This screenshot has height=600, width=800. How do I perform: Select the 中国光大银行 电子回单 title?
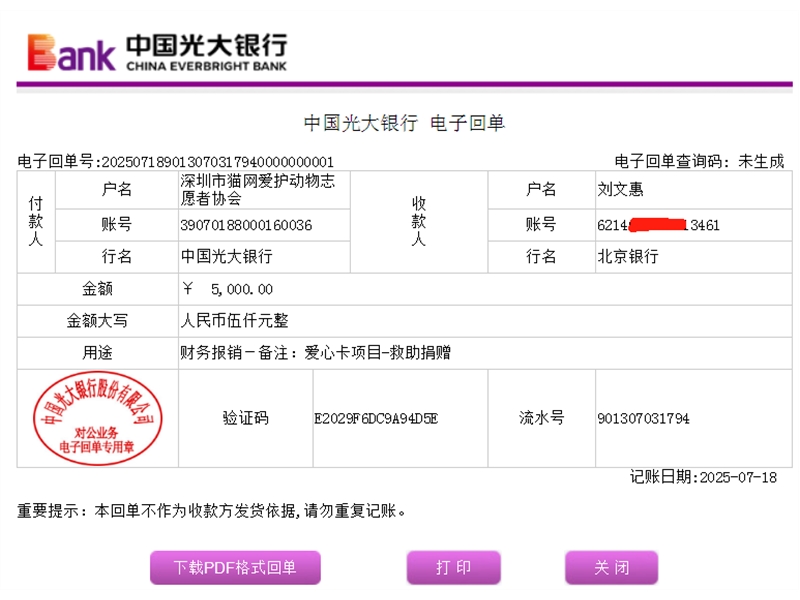click(x=404, y=123)
